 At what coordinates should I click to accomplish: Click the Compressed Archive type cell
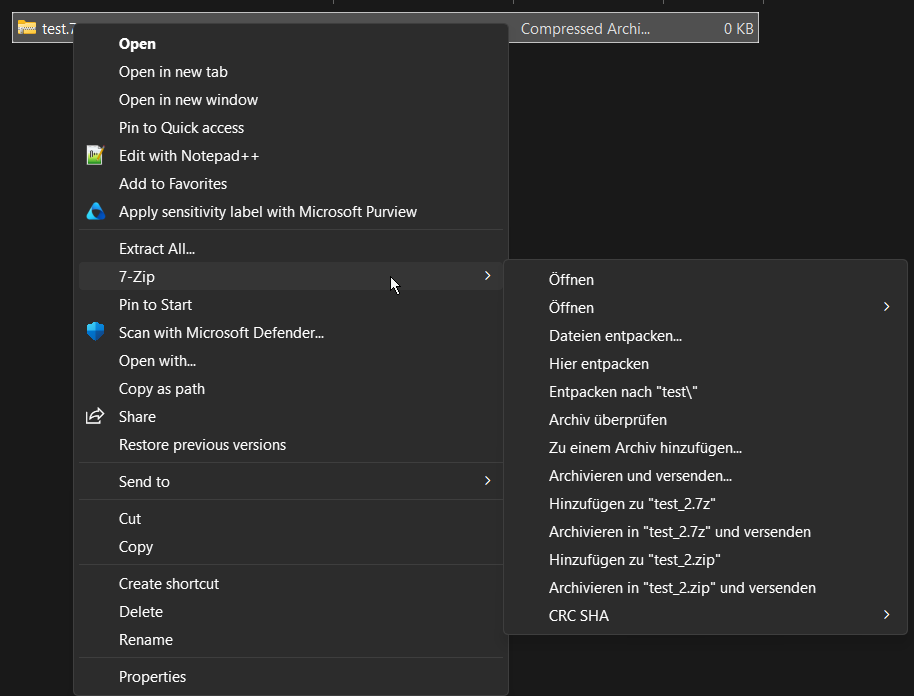pyautogui.click(x=585, y=29)
